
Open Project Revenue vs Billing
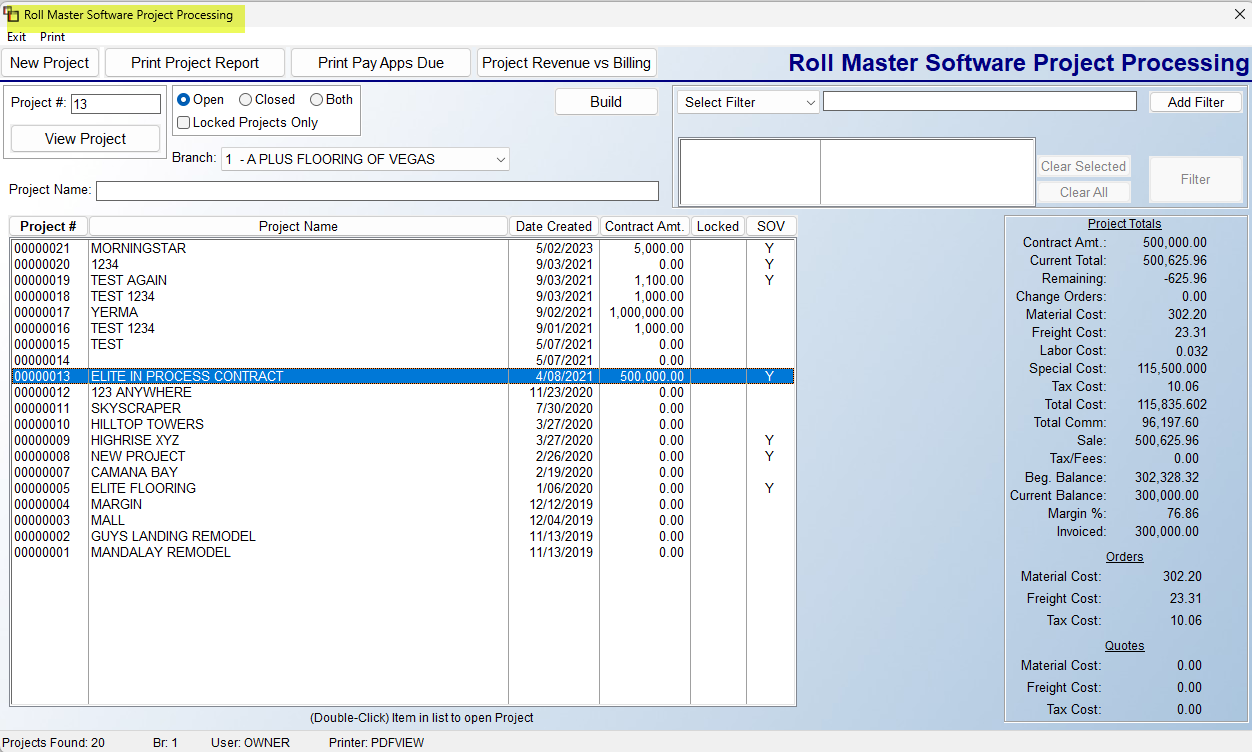point(566,62)
